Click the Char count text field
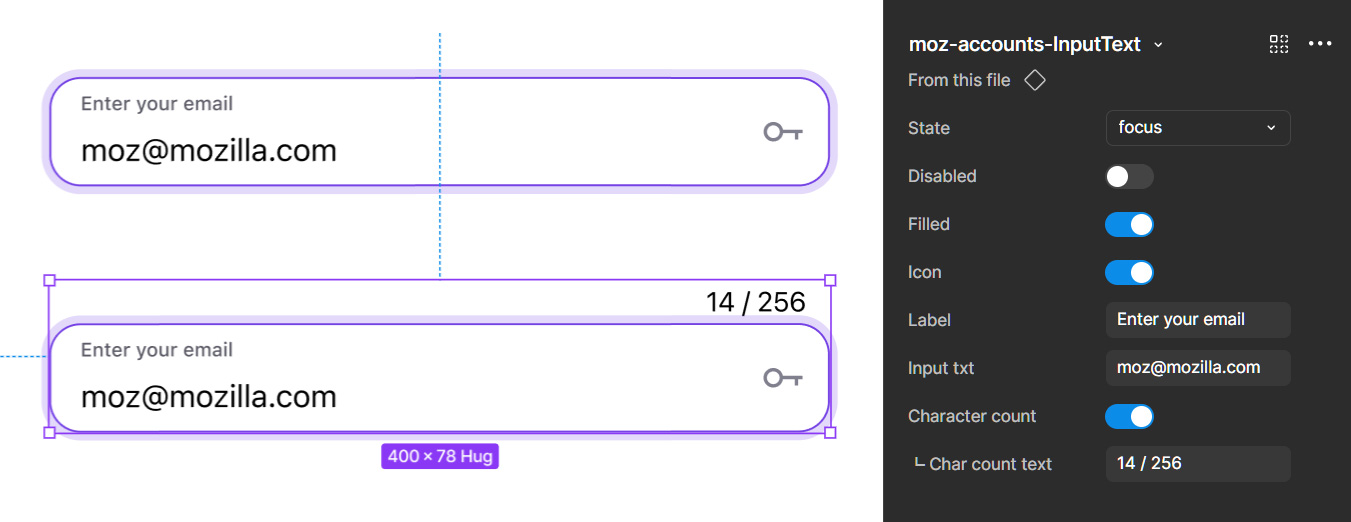The height and width of the screenshot is (522, 1351). click(x=1197, y=464)
